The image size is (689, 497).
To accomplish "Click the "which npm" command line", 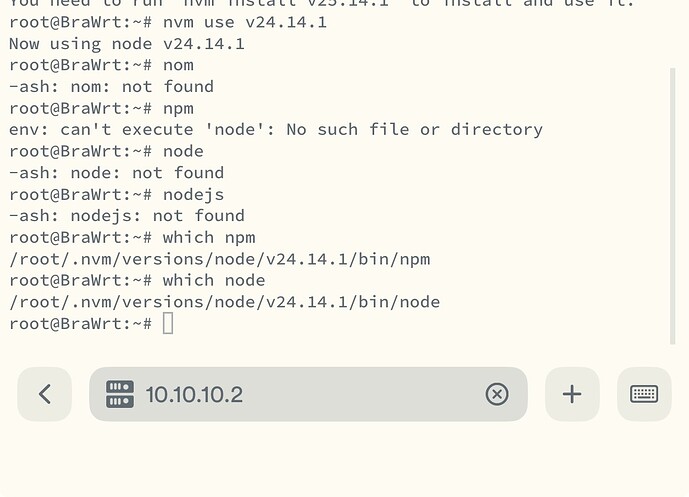I will tap(132, 237).
